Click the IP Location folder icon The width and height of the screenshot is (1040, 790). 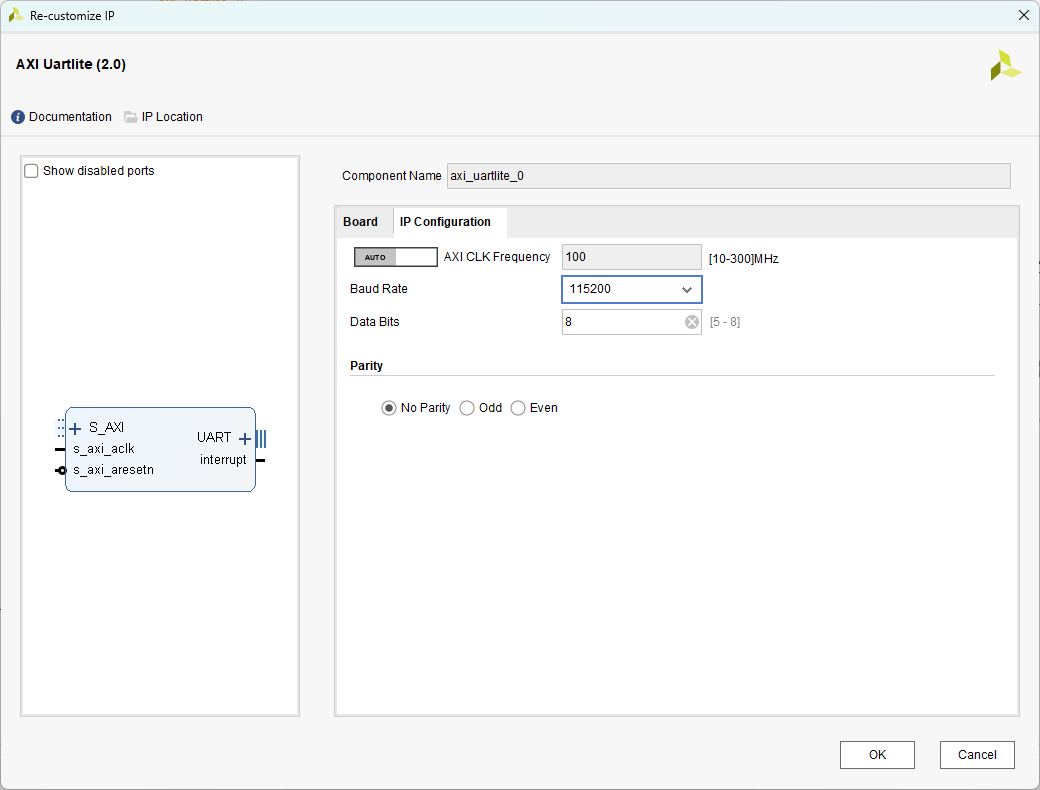[131, 117]
